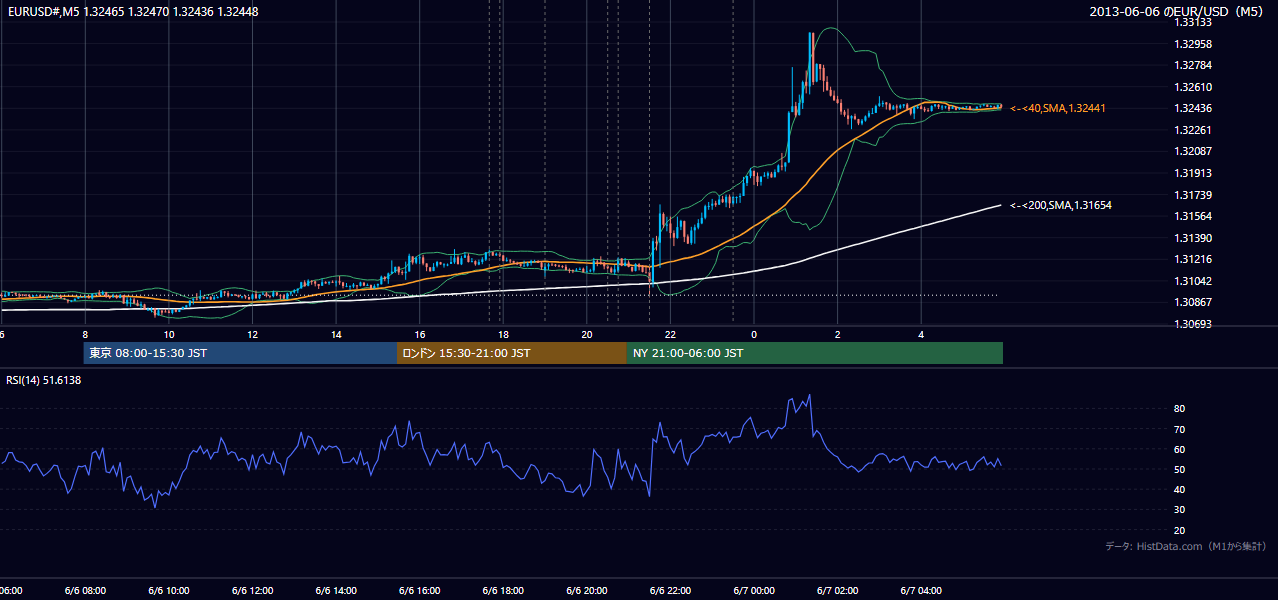This screenshot has width=1278, height=600.
Task: Click price level 1.33133 on the axis
Action: (x=1193, y=22)
